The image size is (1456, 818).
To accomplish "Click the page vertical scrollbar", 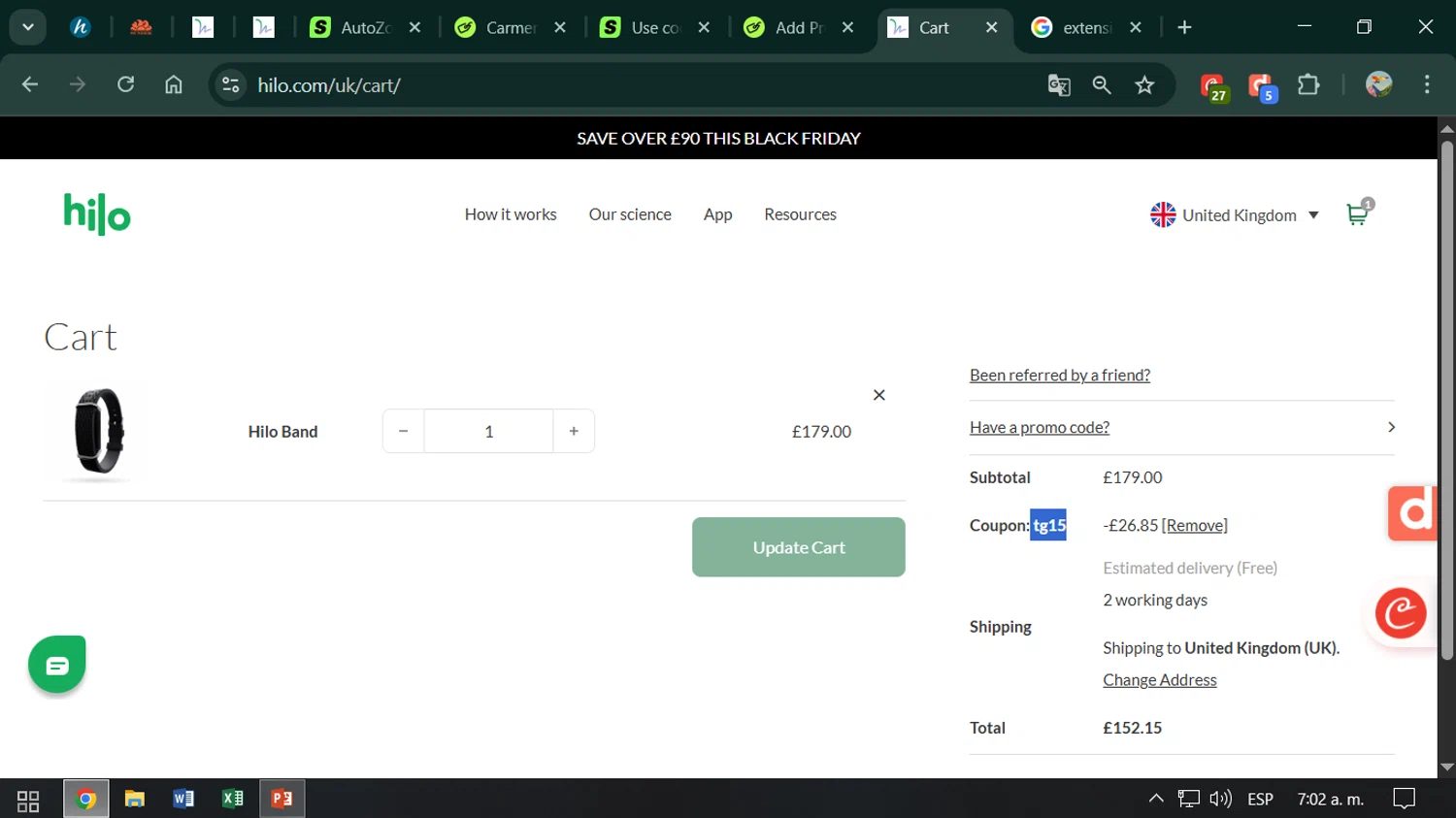I will (x=1446, y=400).
